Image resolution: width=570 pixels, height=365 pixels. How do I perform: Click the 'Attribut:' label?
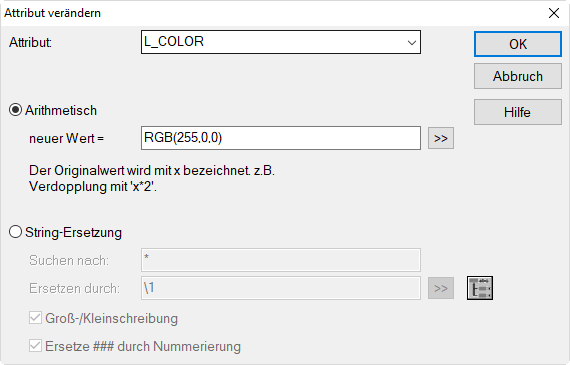click(31, 43)
